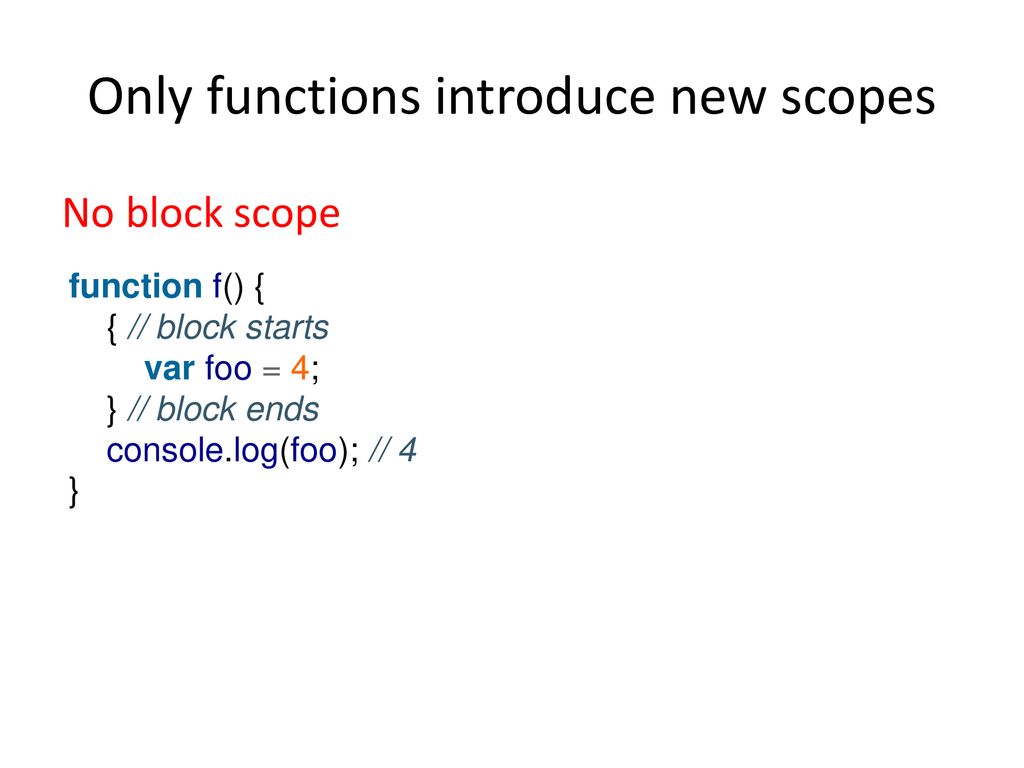This screenshot has height=768, width=1024.
Task: Click the '// block ends' comment
Action: pos(223,409)
